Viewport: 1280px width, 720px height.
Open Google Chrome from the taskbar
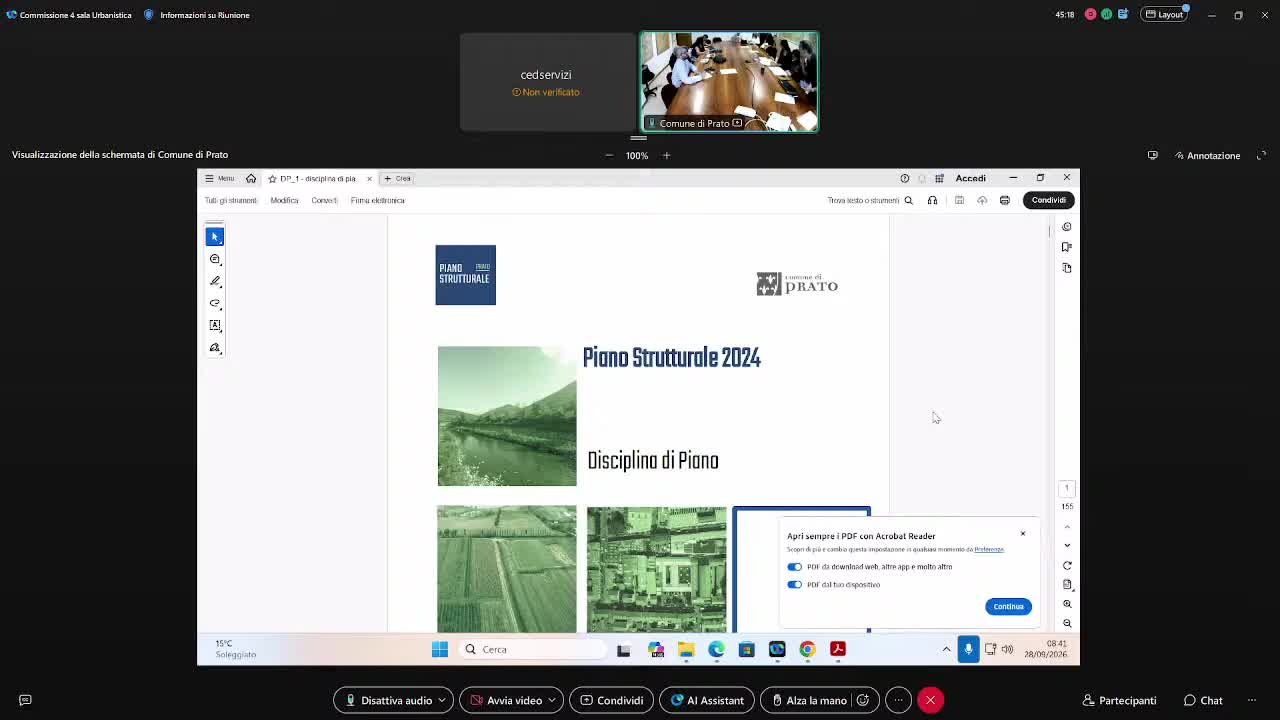tap(807, 649)
